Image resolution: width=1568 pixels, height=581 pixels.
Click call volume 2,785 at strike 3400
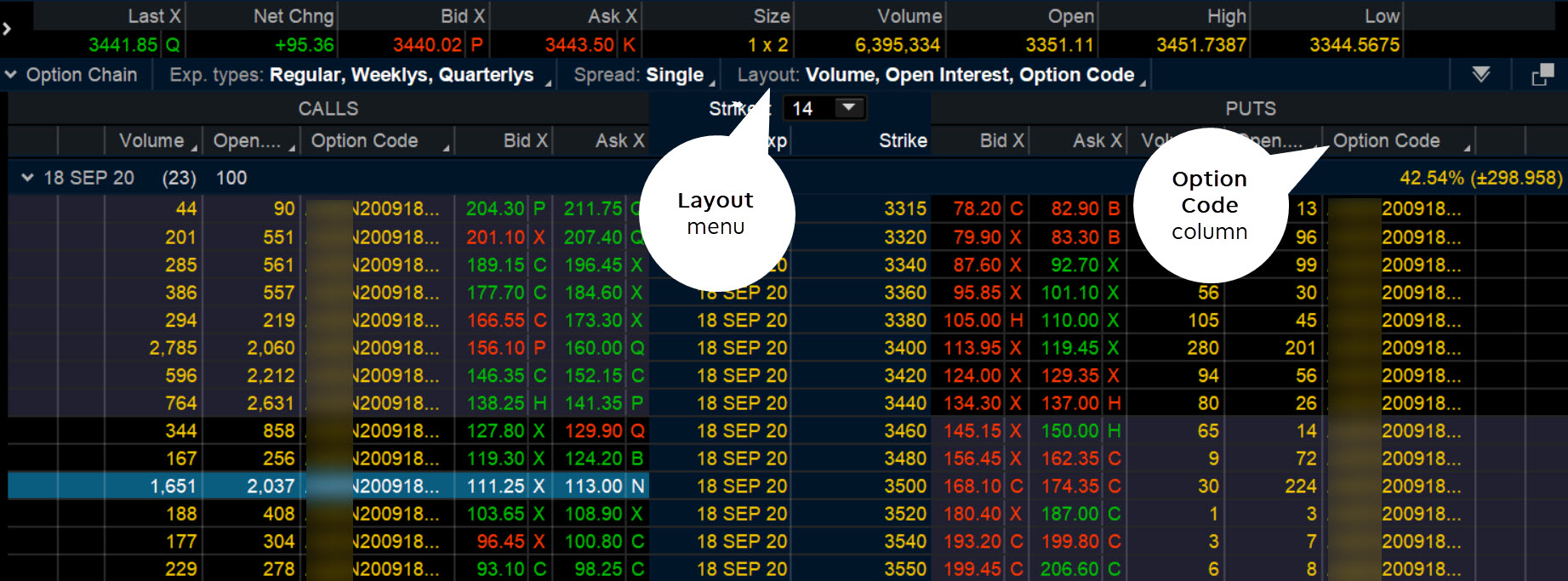pos(173,348)
